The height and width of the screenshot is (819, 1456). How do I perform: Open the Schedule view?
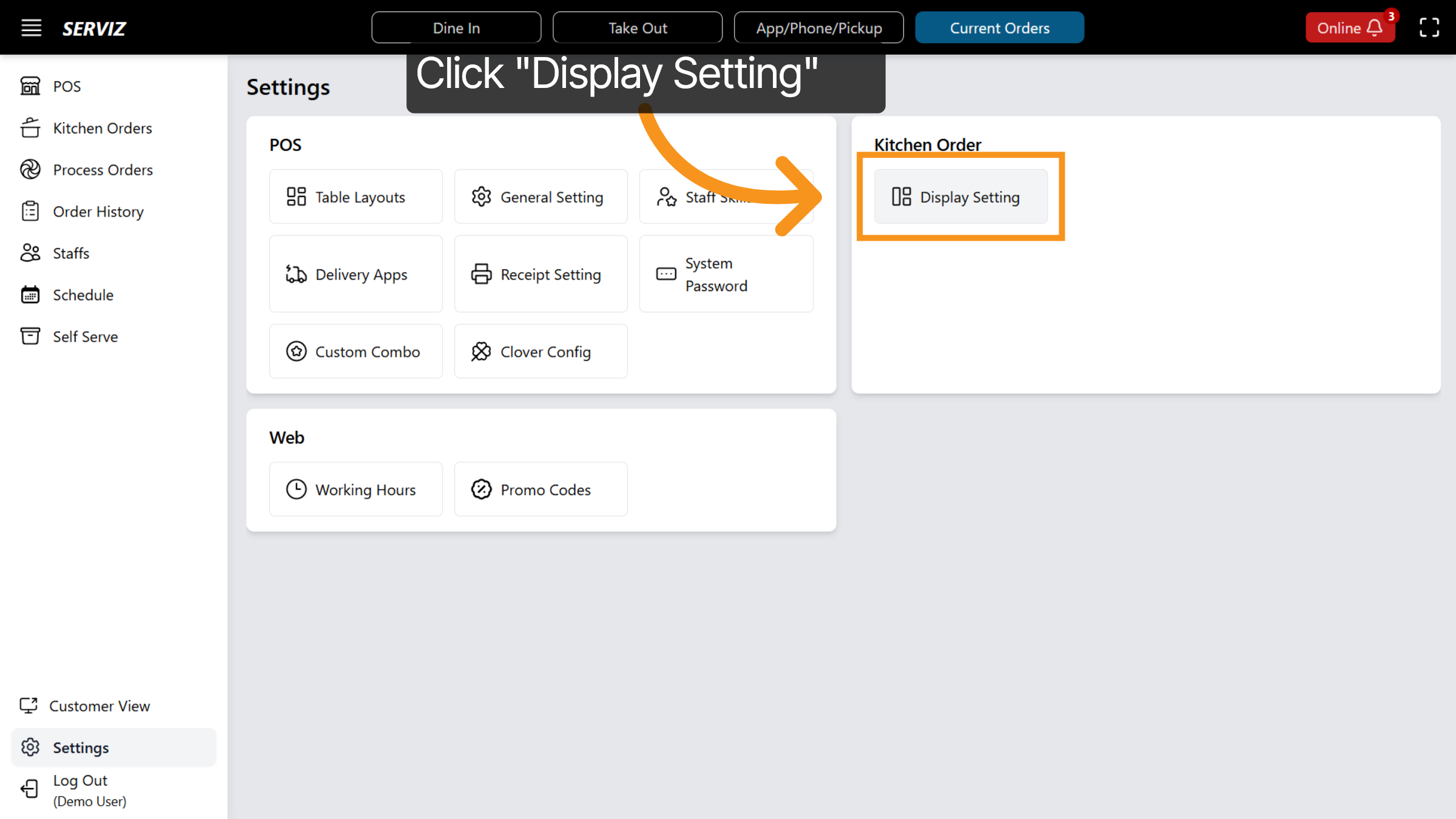(83, 295)
